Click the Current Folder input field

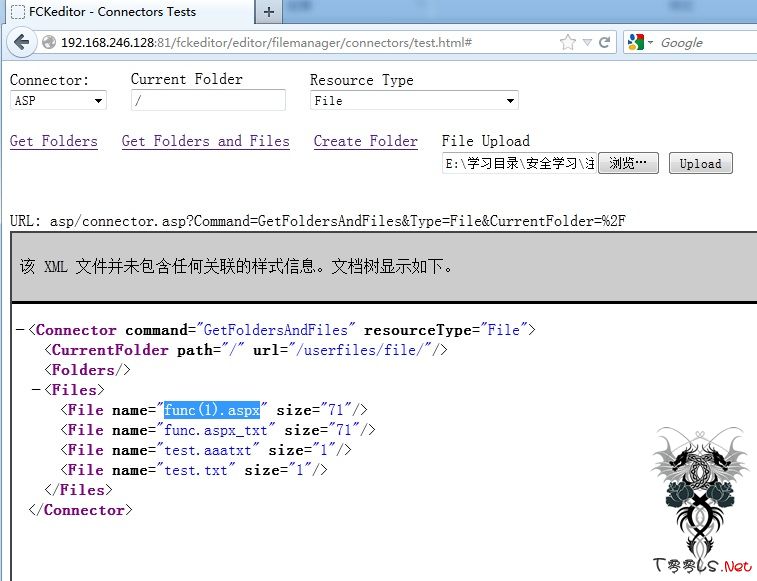pyautogui.click(x=208, y=100)
